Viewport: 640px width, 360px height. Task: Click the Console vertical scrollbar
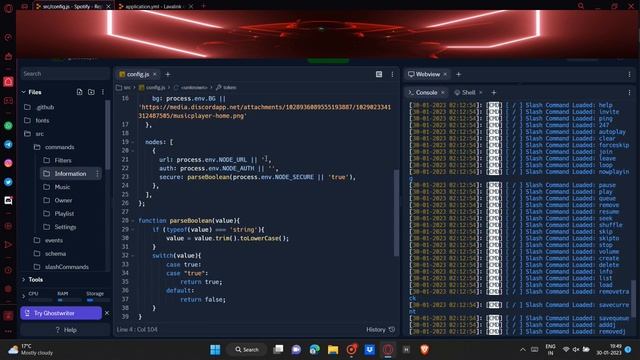(633, 298)
